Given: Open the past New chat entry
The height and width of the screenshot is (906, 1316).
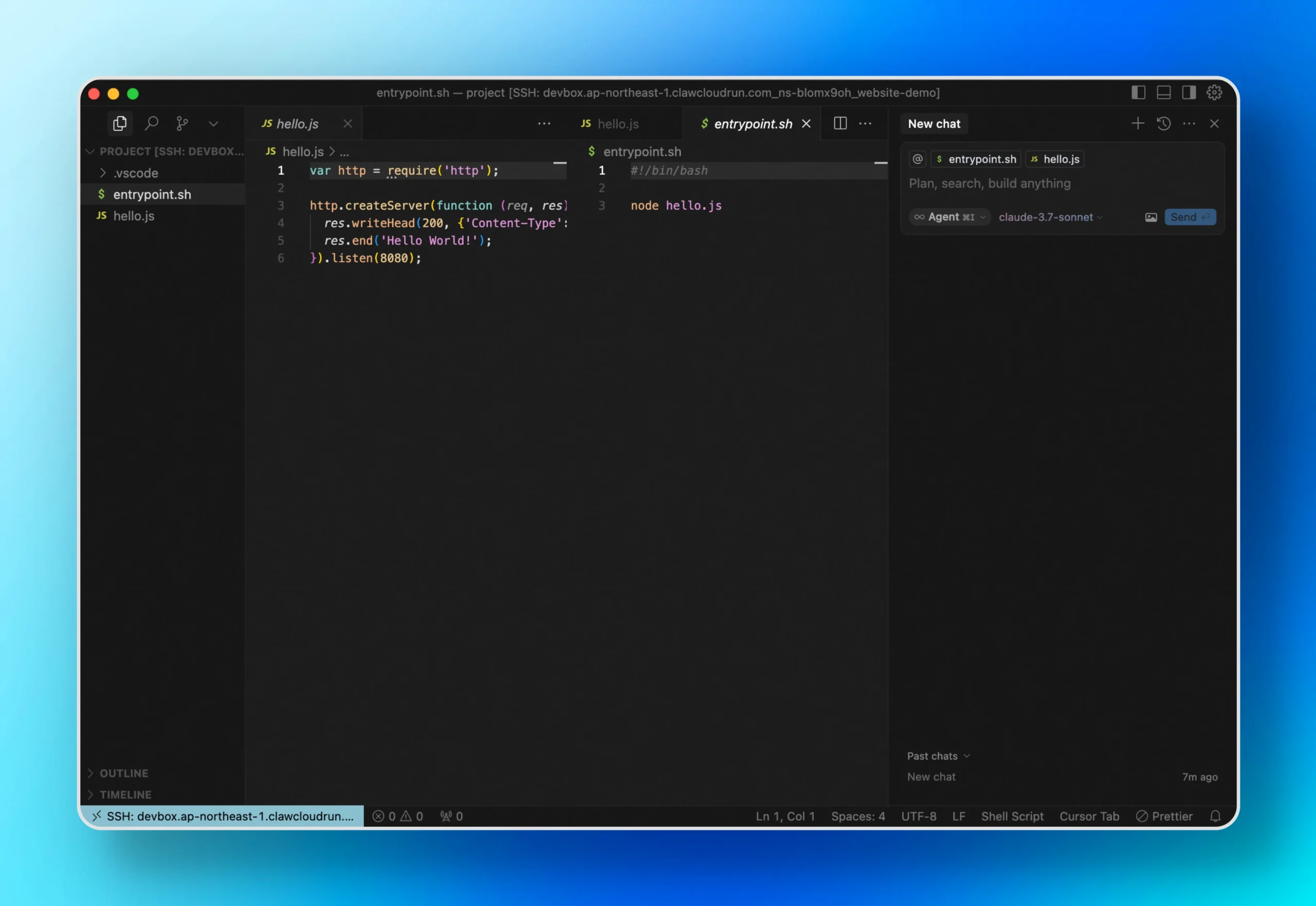Looking at the screenshot, I should pos(1062,776).
